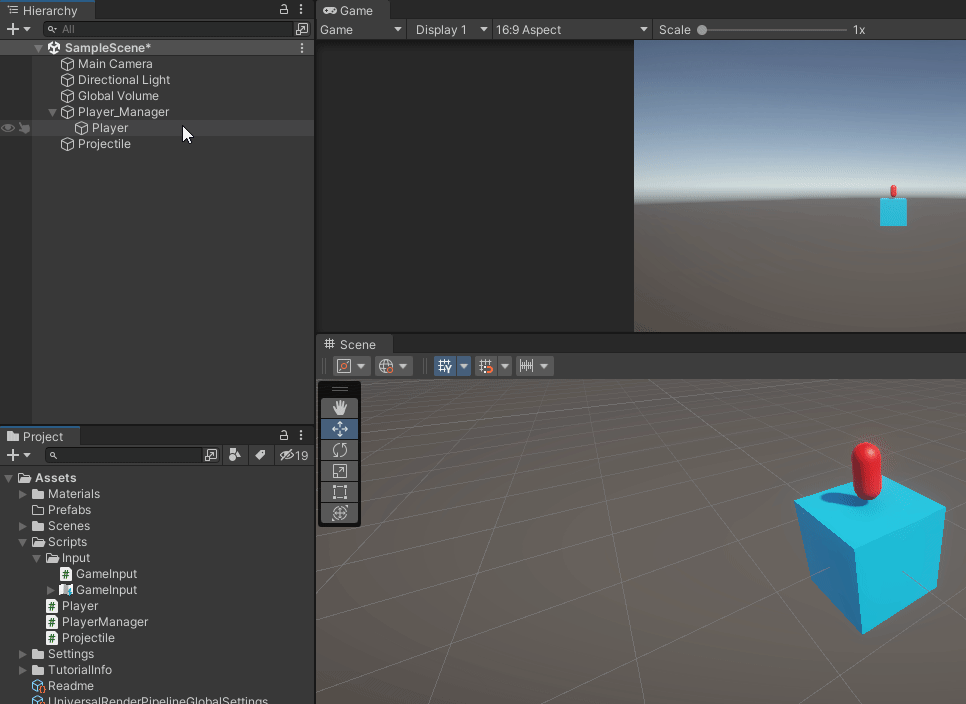Select the Hand pan tool
The height and width of the screenshot is (704, 966).
340,406
